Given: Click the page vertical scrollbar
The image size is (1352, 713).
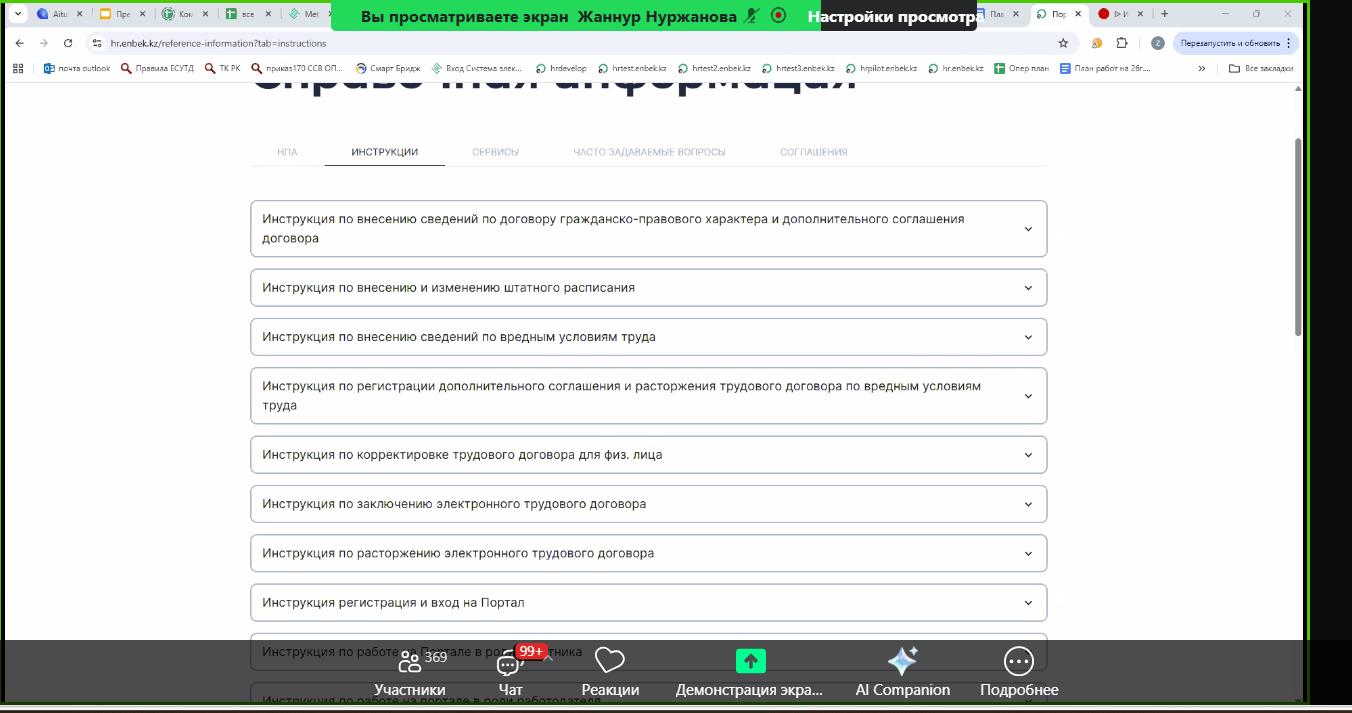Looking at the screenshot, I should (1298, 237).
